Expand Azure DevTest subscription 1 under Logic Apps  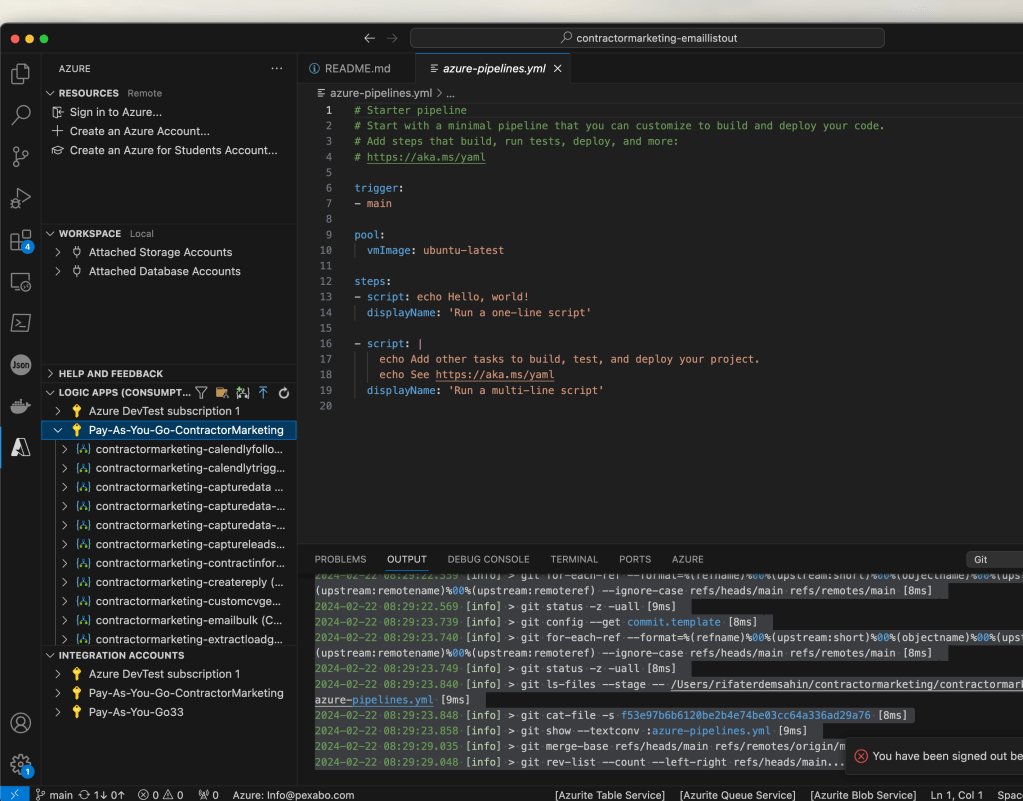(58, 411)
